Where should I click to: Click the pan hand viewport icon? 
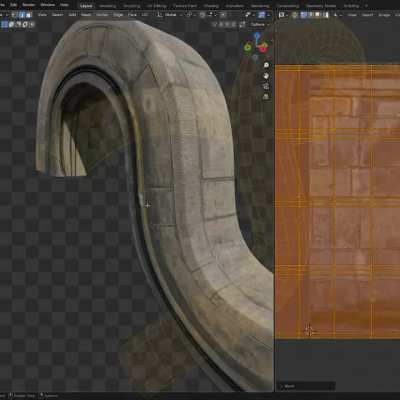pyautogui.click(x=266, y=76)
